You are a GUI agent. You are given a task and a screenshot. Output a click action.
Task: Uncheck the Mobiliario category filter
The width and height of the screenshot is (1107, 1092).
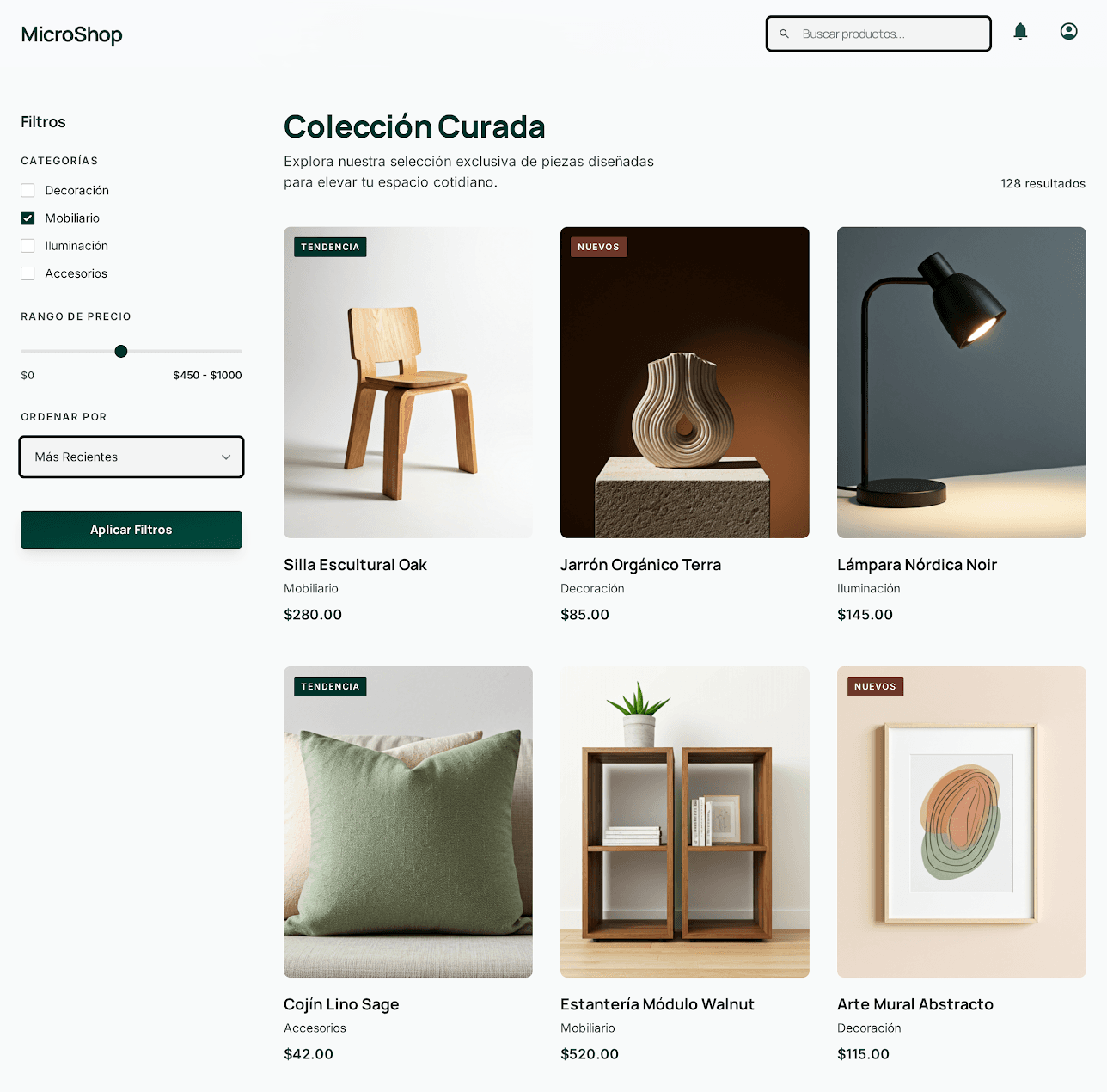[27, 218]
